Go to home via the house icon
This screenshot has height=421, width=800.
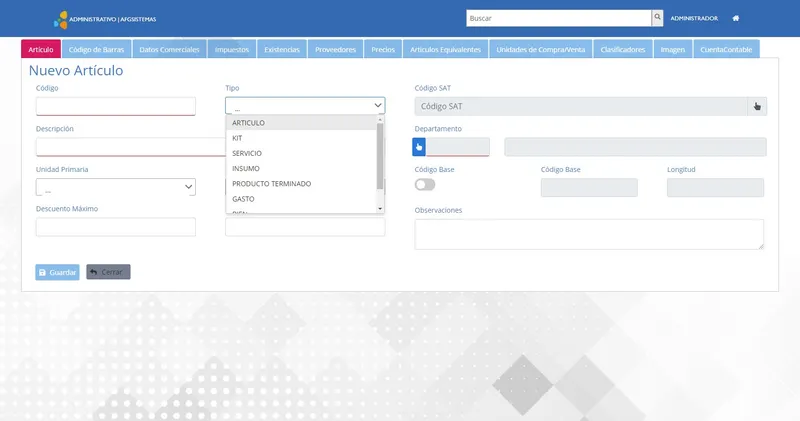coord(736,18)
